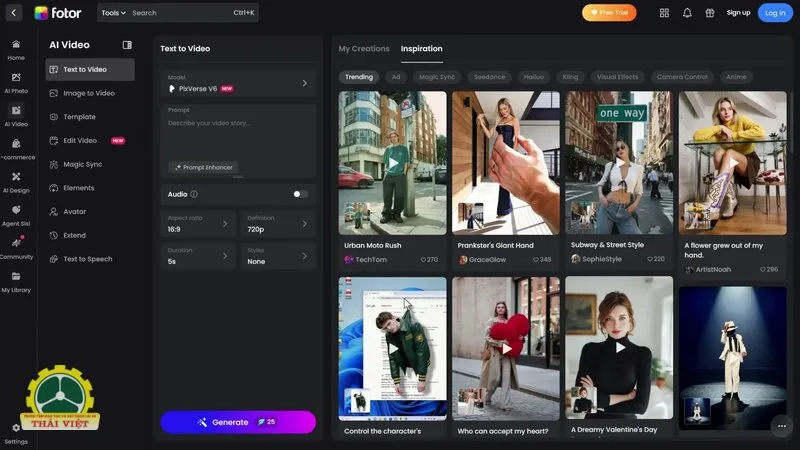Select the Ad filter chip

396,77
